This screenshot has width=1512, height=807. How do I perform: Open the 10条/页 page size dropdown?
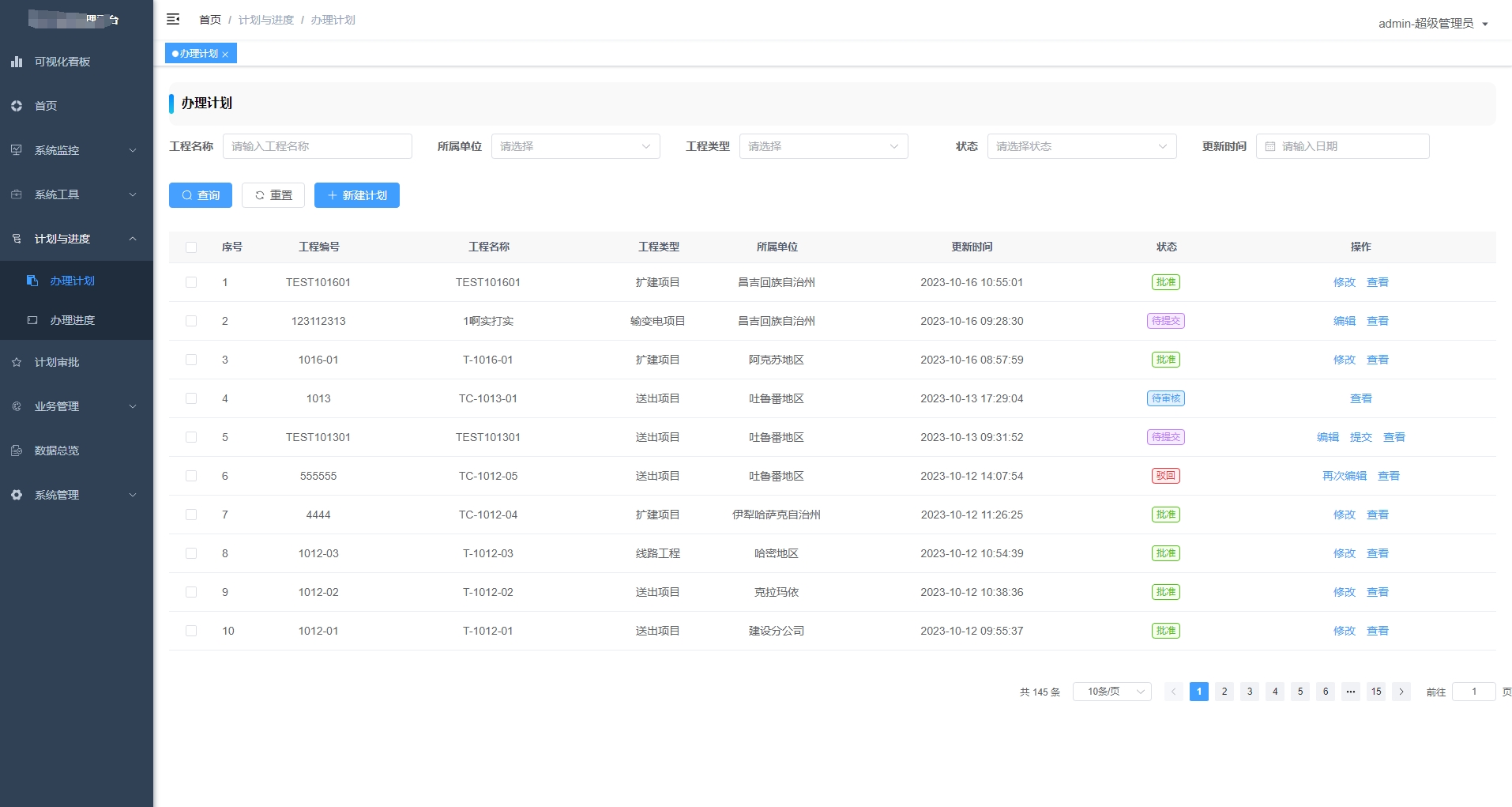tap(1112, 692)
